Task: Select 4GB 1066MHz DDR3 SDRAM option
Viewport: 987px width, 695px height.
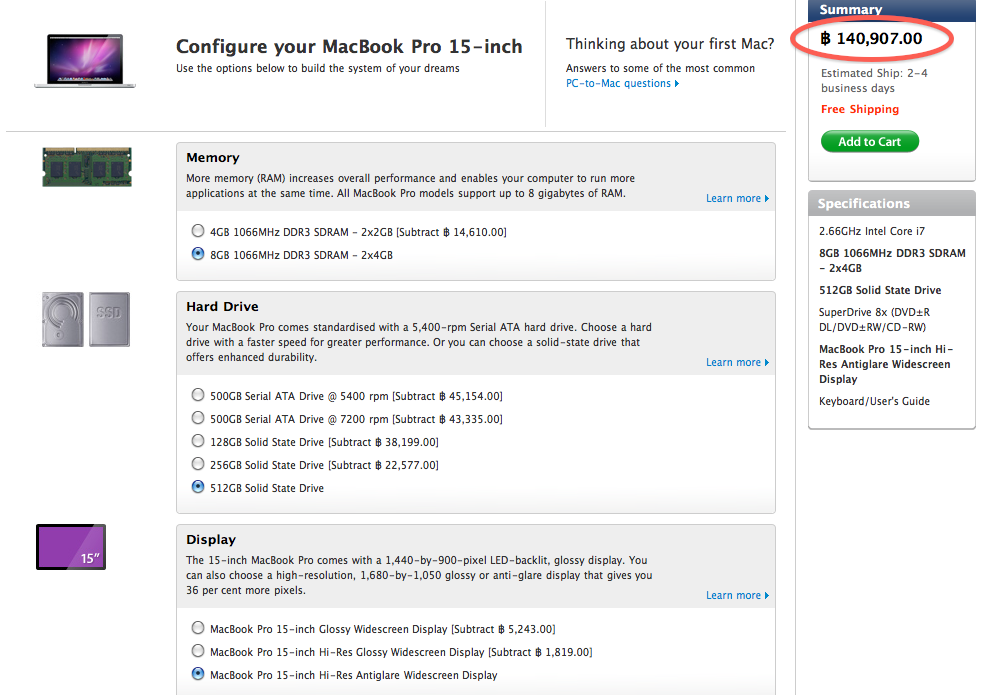Action: [x=198, y=232]
